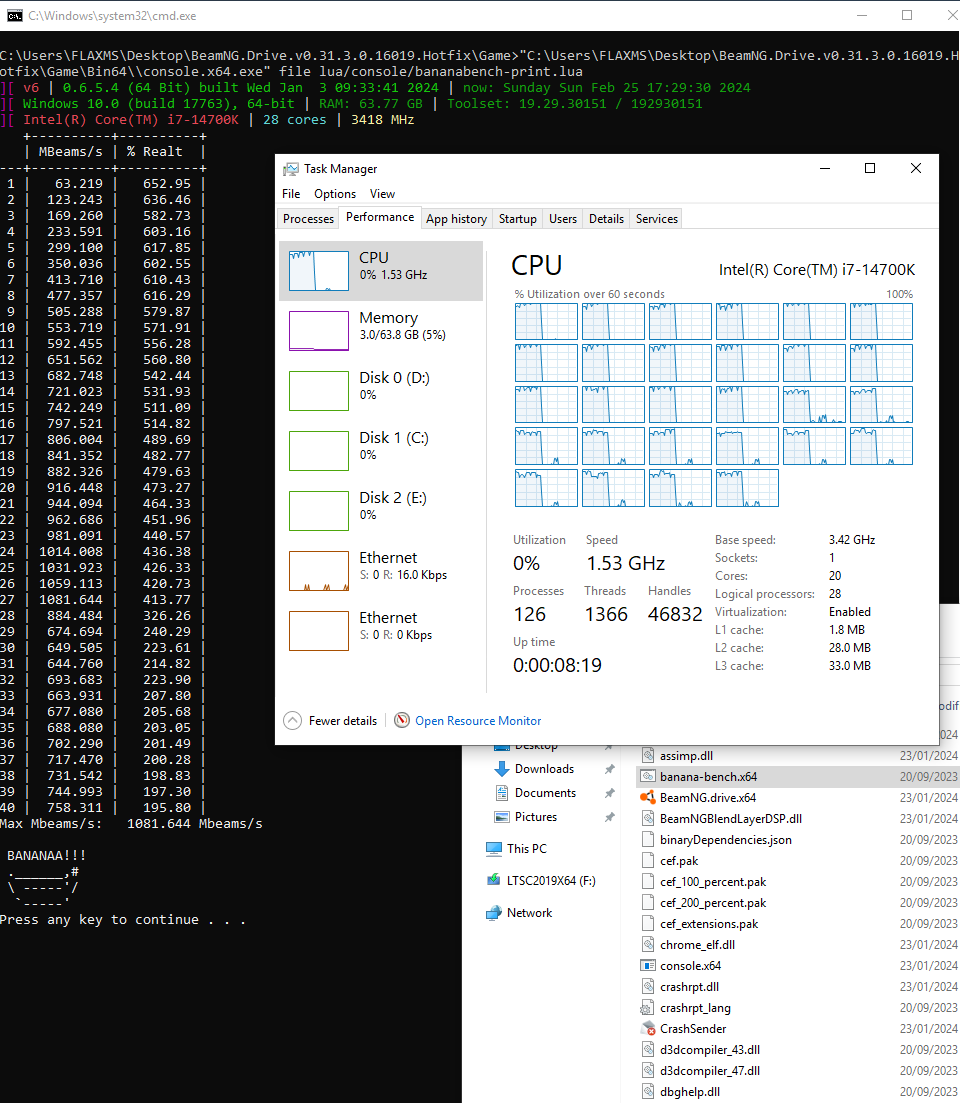Click the Open Resource Monitor gauge icon

(402, 720)
